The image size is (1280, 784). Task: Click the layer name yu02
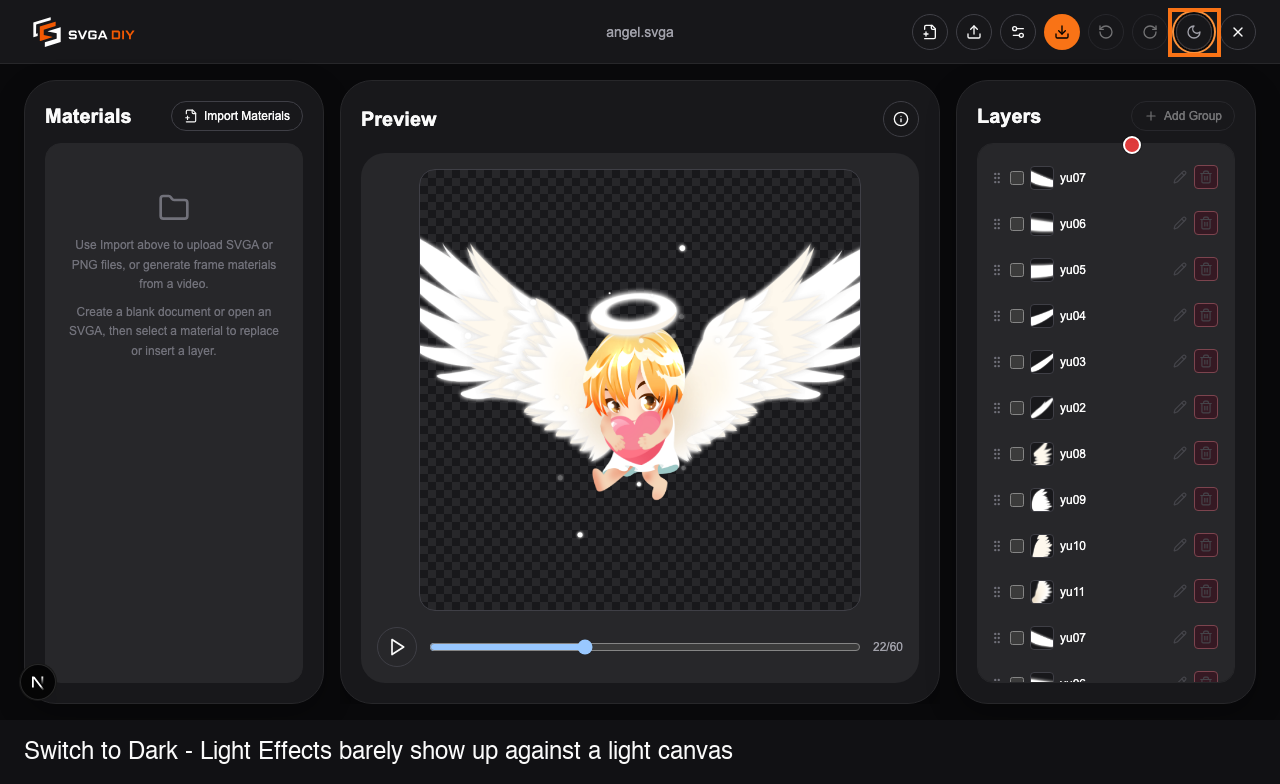coord(1073,408)
